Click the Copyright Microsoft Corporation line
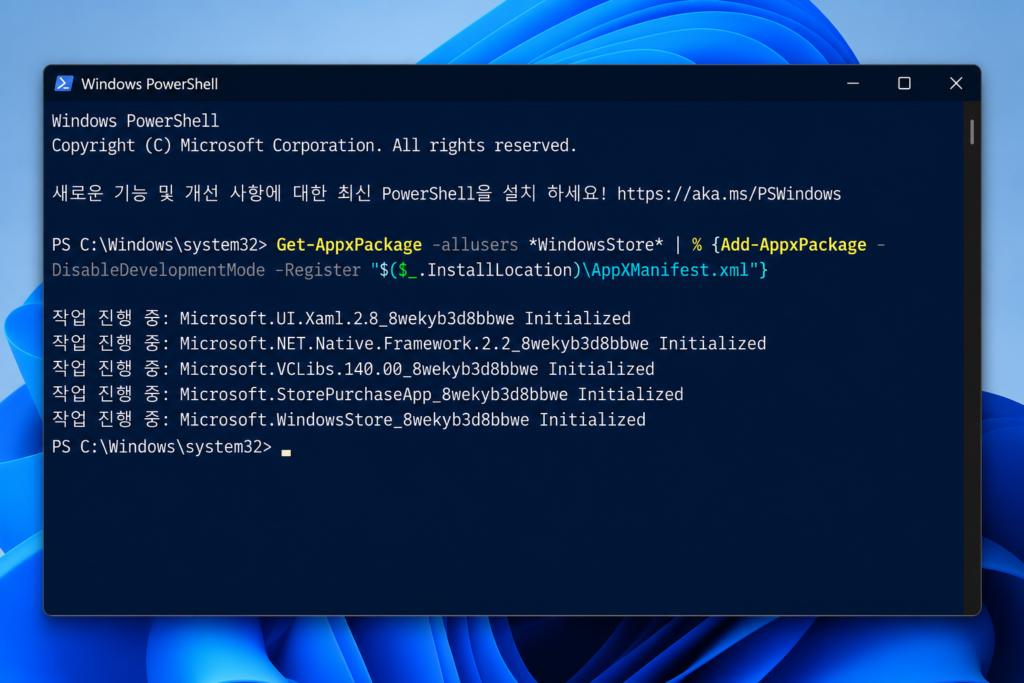Image resolution: width=1024 pixels, height=683 pixels. (x=314, y=145)
